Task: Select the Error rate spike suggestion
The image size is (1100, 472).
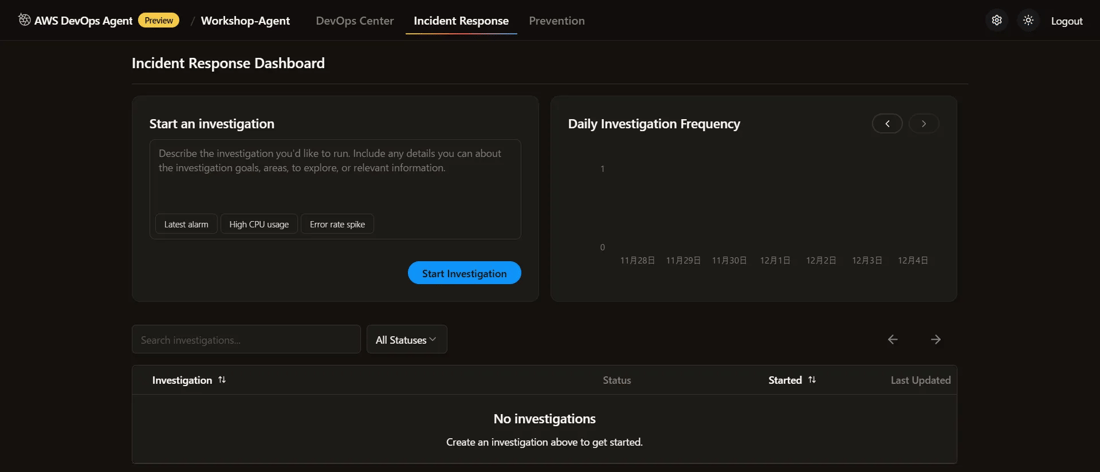Action: pos(337,224)
